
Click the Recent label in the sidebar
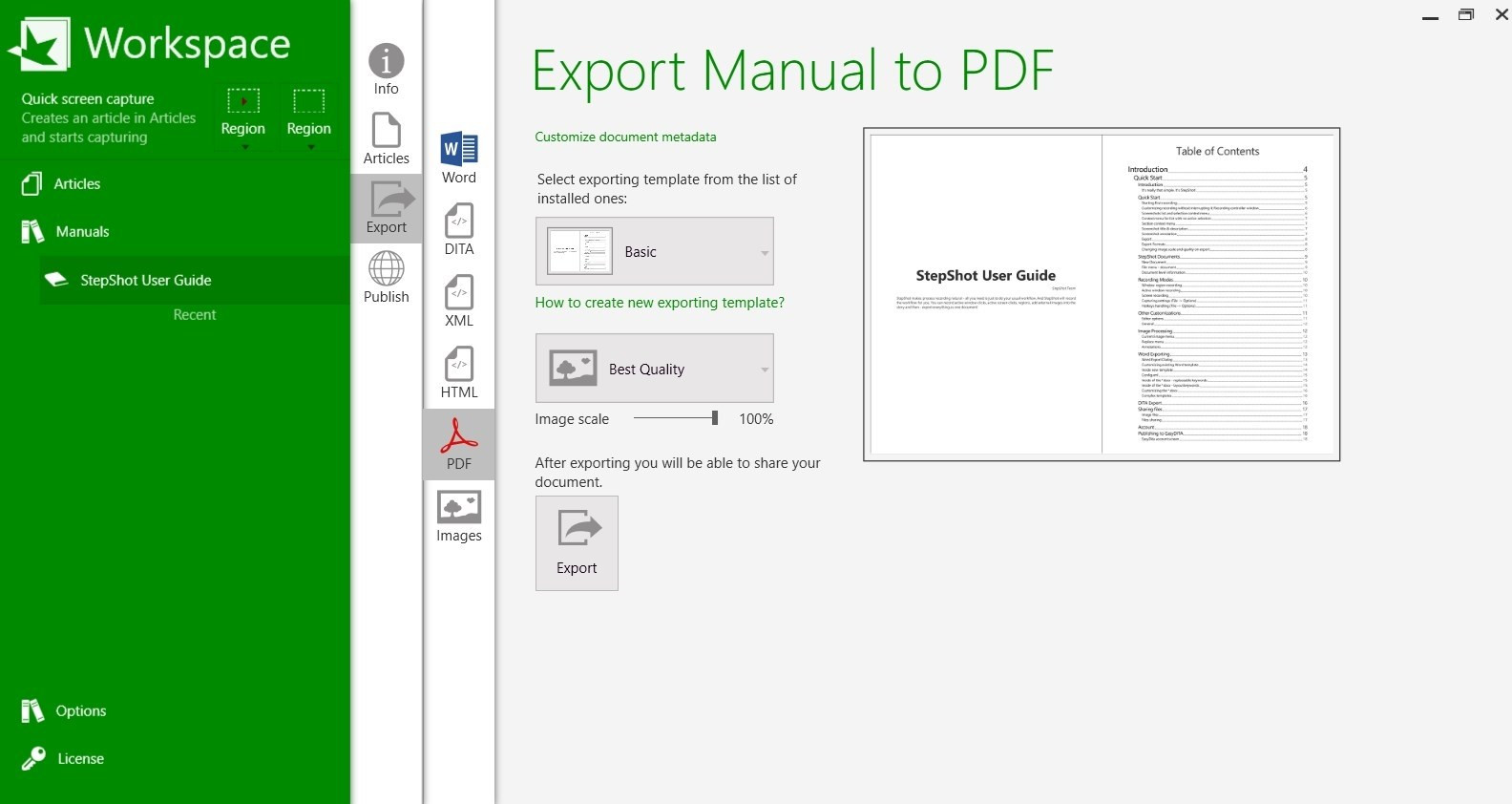195,314
